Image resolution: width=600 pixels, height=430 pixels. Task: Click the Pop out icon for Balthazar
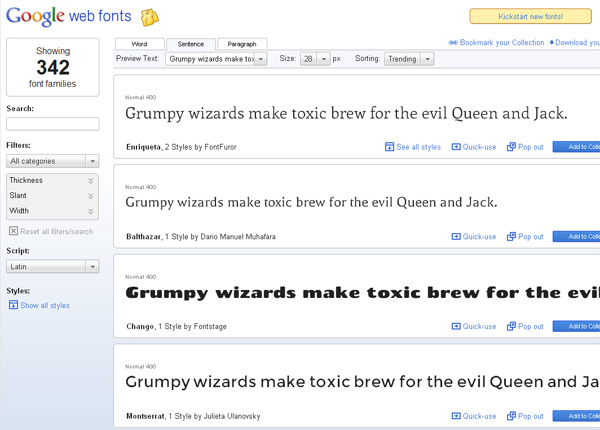(x=511, y=236)
